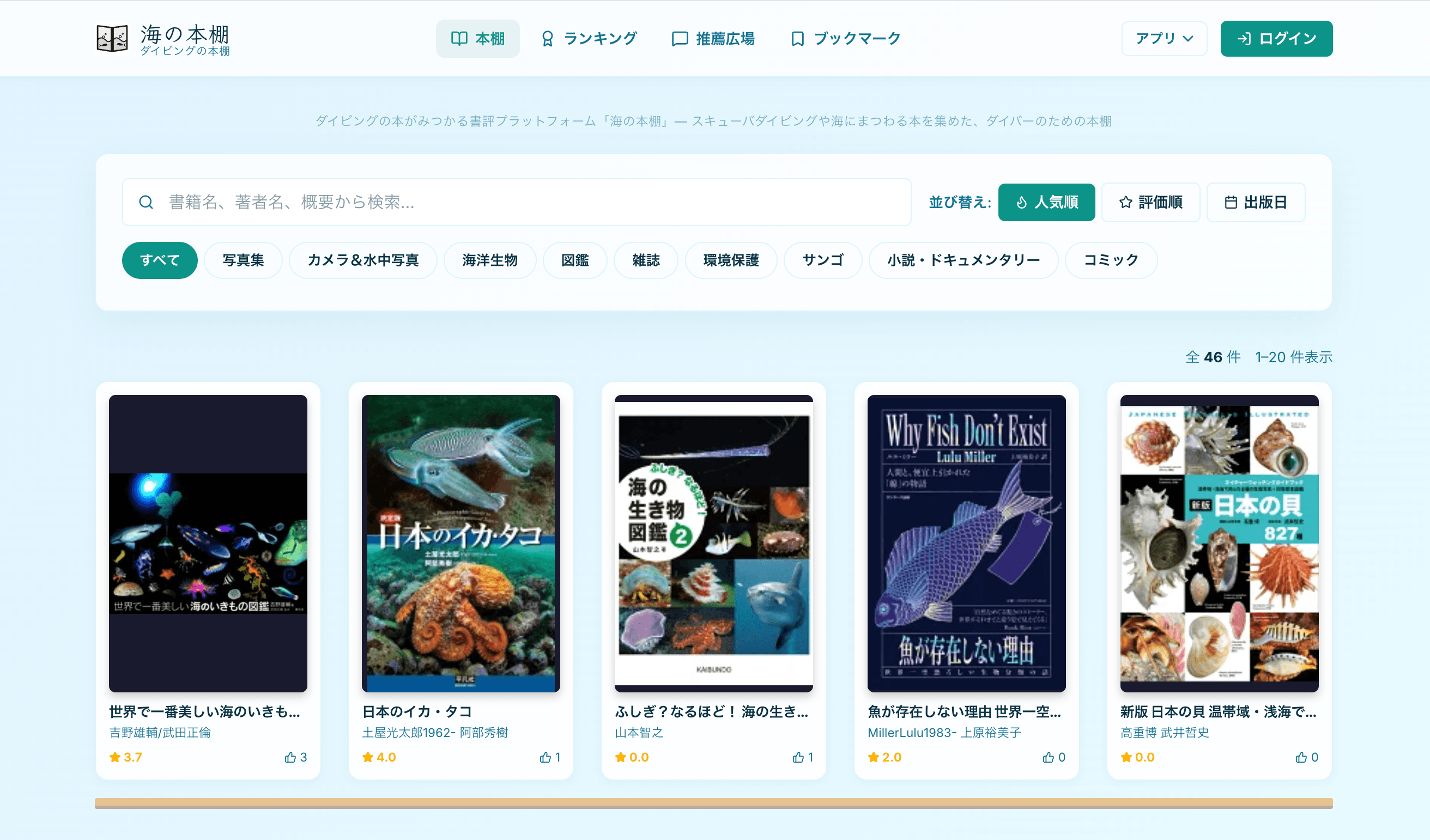1430x840 pixels.
Task: Select the すべて category chip
Action: [x=160, y=260]
